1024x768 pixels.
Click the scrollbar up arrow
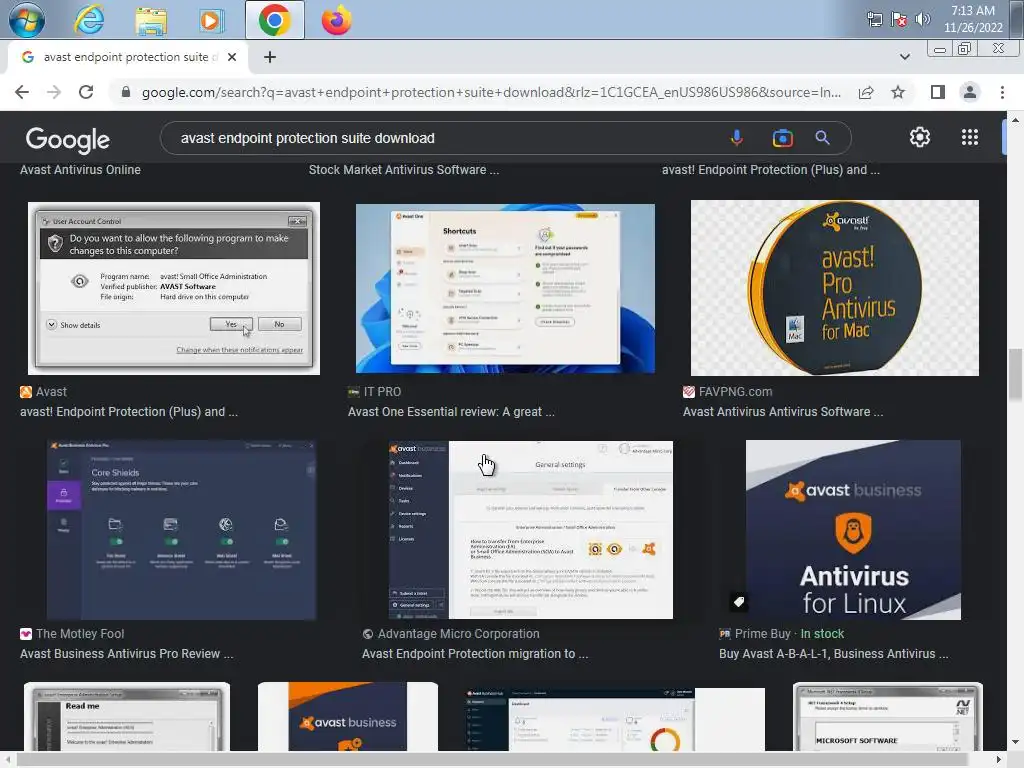pos(1015,120)
